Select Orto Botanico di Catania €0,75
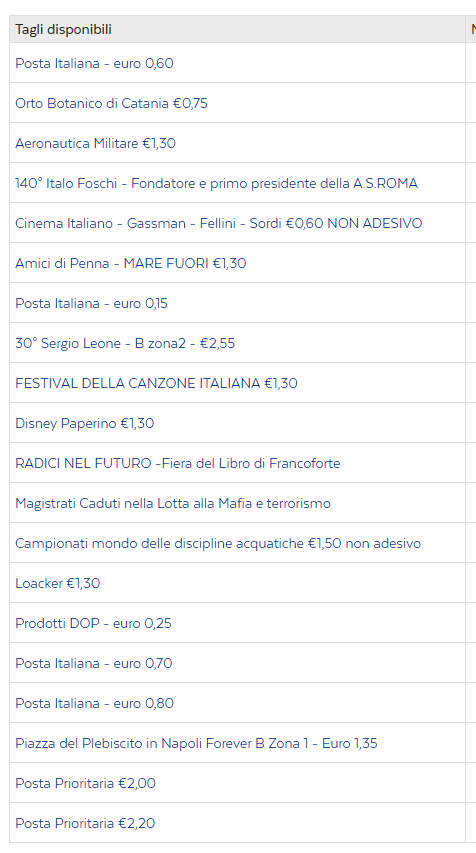The height and width of the screenshot is (853, 476). coord(112,103)
